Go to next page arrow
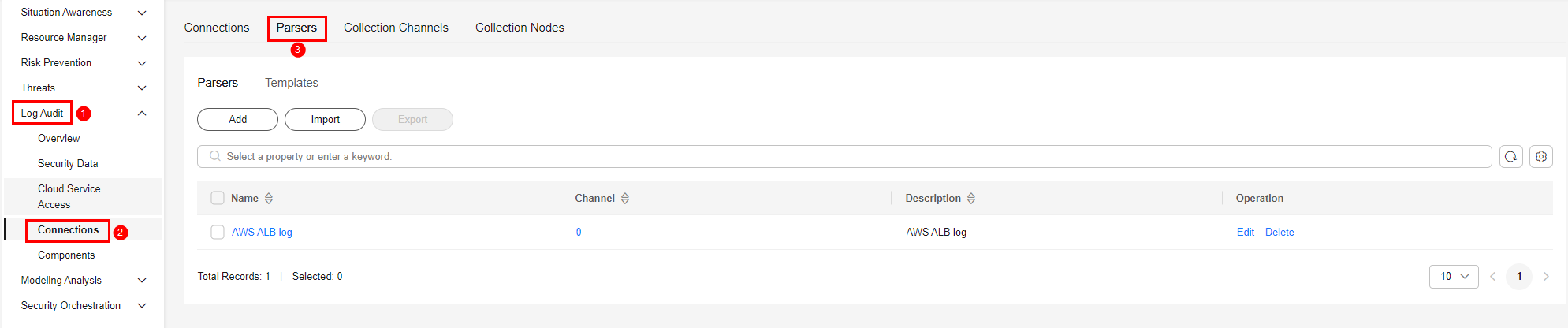 1545,277
